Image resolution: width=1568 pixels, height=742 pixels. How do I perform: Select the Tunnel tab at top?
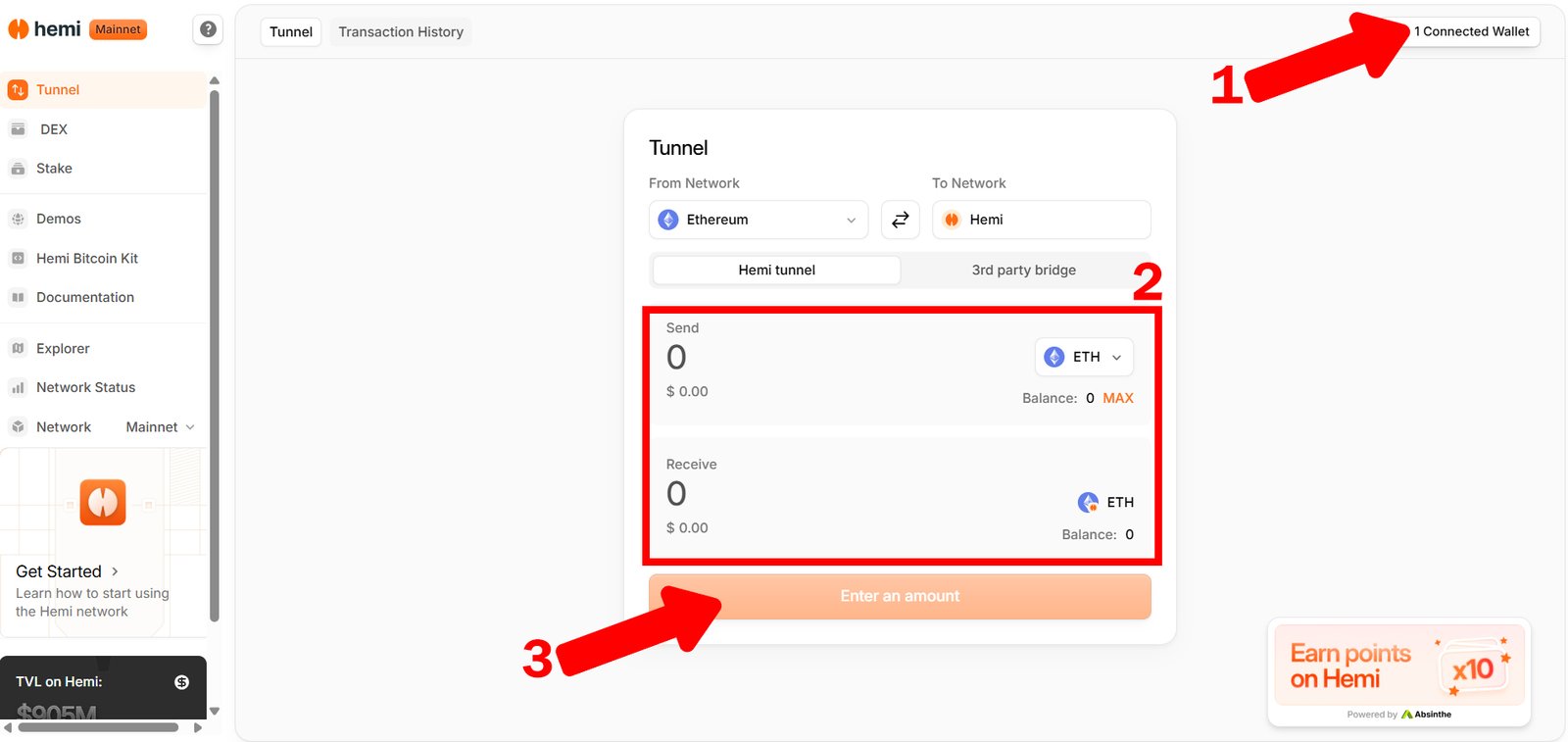pyautogui.click(x=291, y=31)
